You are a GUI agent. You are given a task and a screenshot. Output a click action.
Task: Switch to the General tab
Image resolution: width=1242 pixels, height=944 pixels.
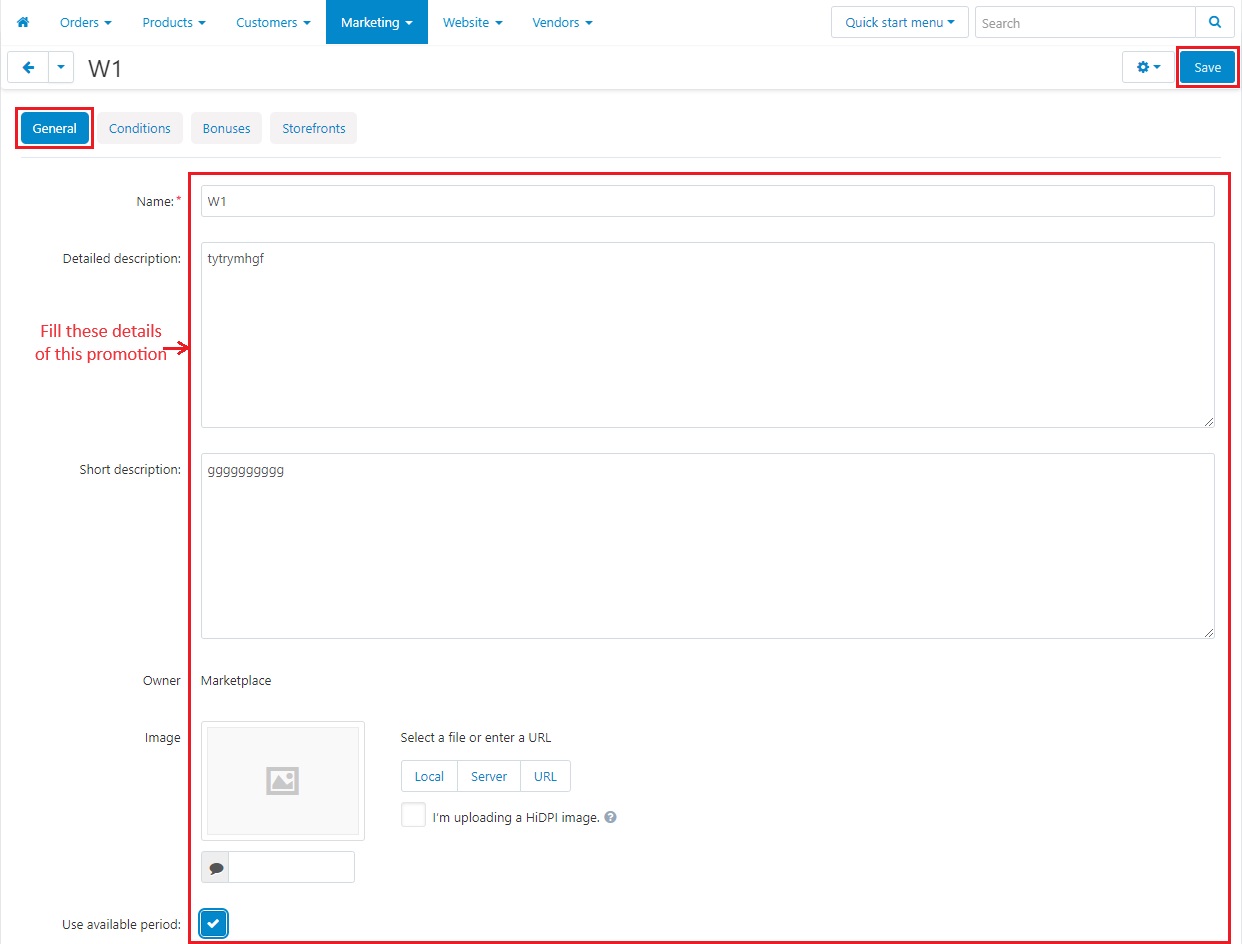55,128
